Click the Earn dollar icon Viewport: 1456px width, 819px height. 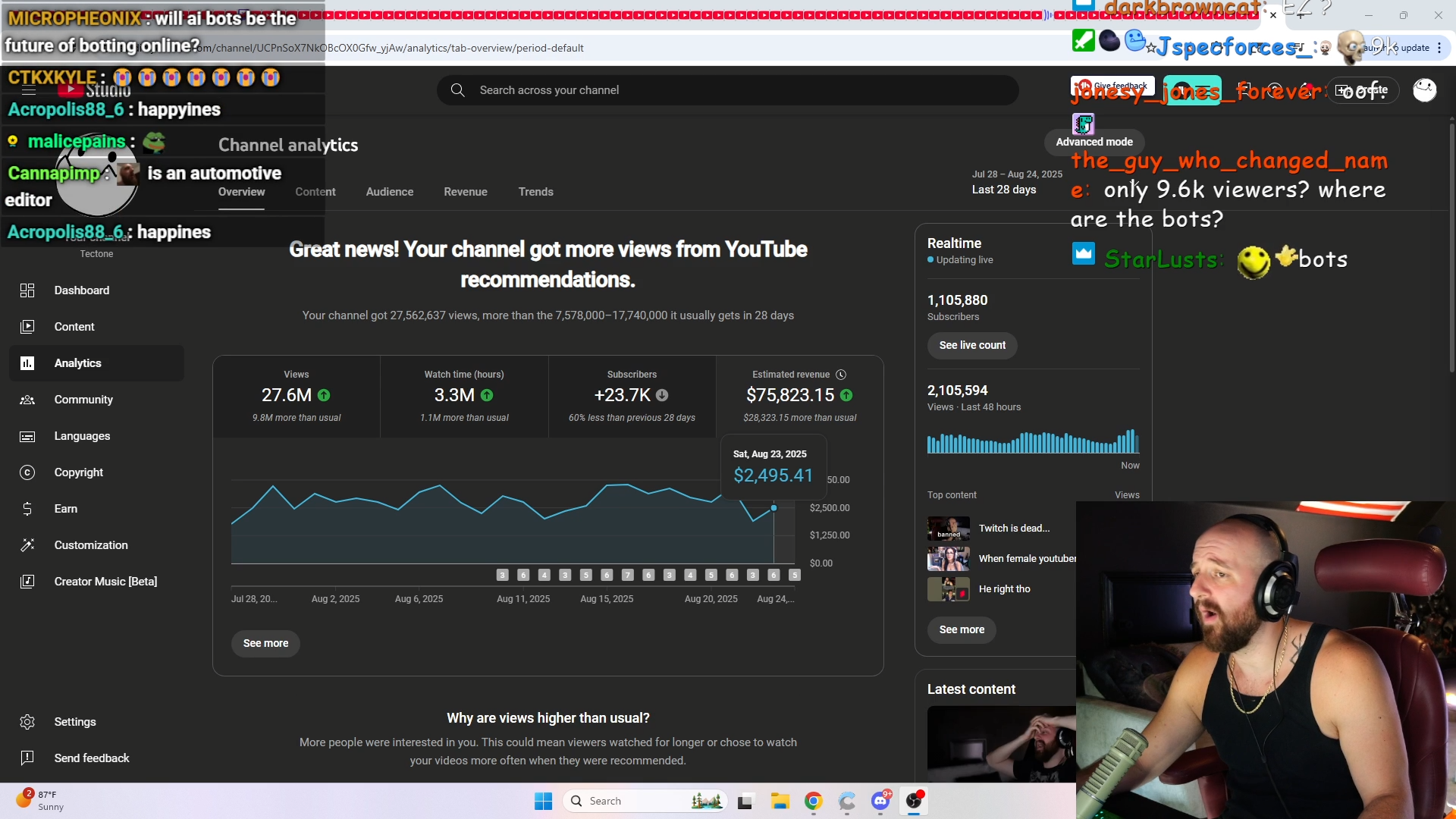click(x=27, y=509)
